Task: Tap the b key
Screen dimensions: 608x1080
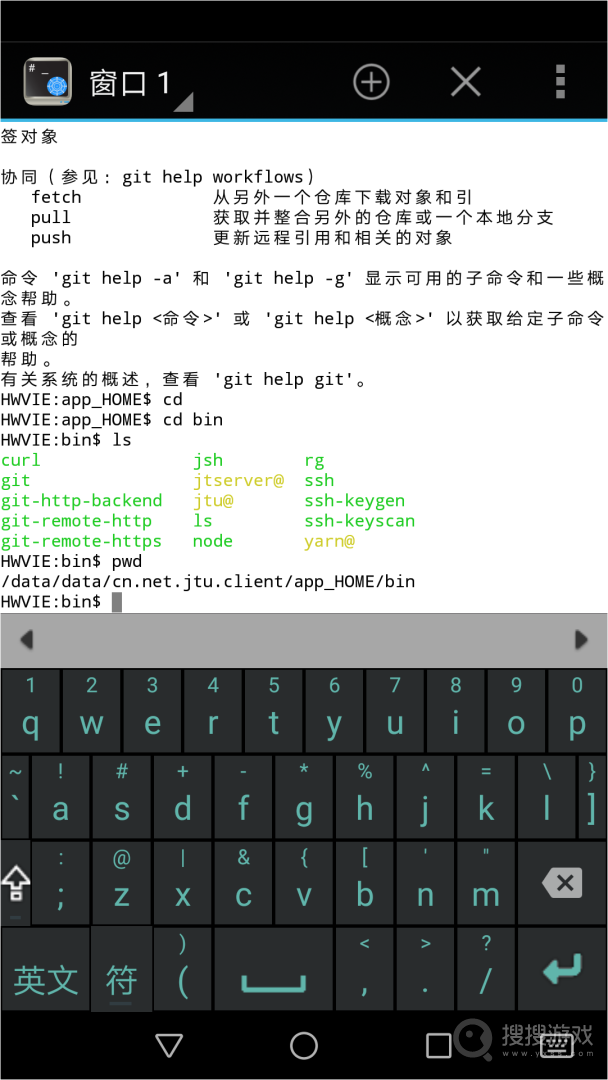Action: pyautogui.click(x=364, y=882)
